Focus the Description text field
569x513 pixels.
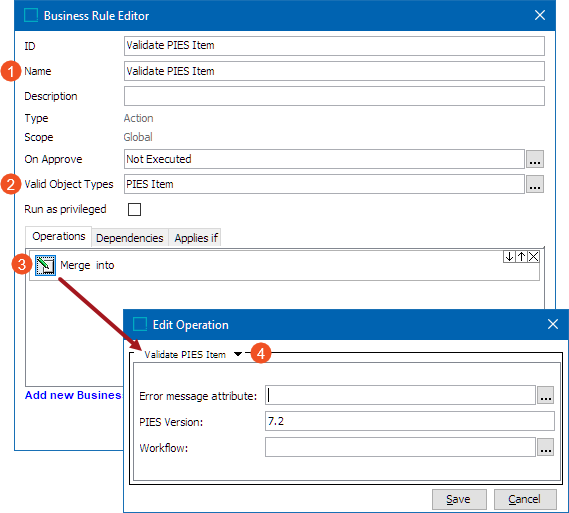[x=334, y=96]
